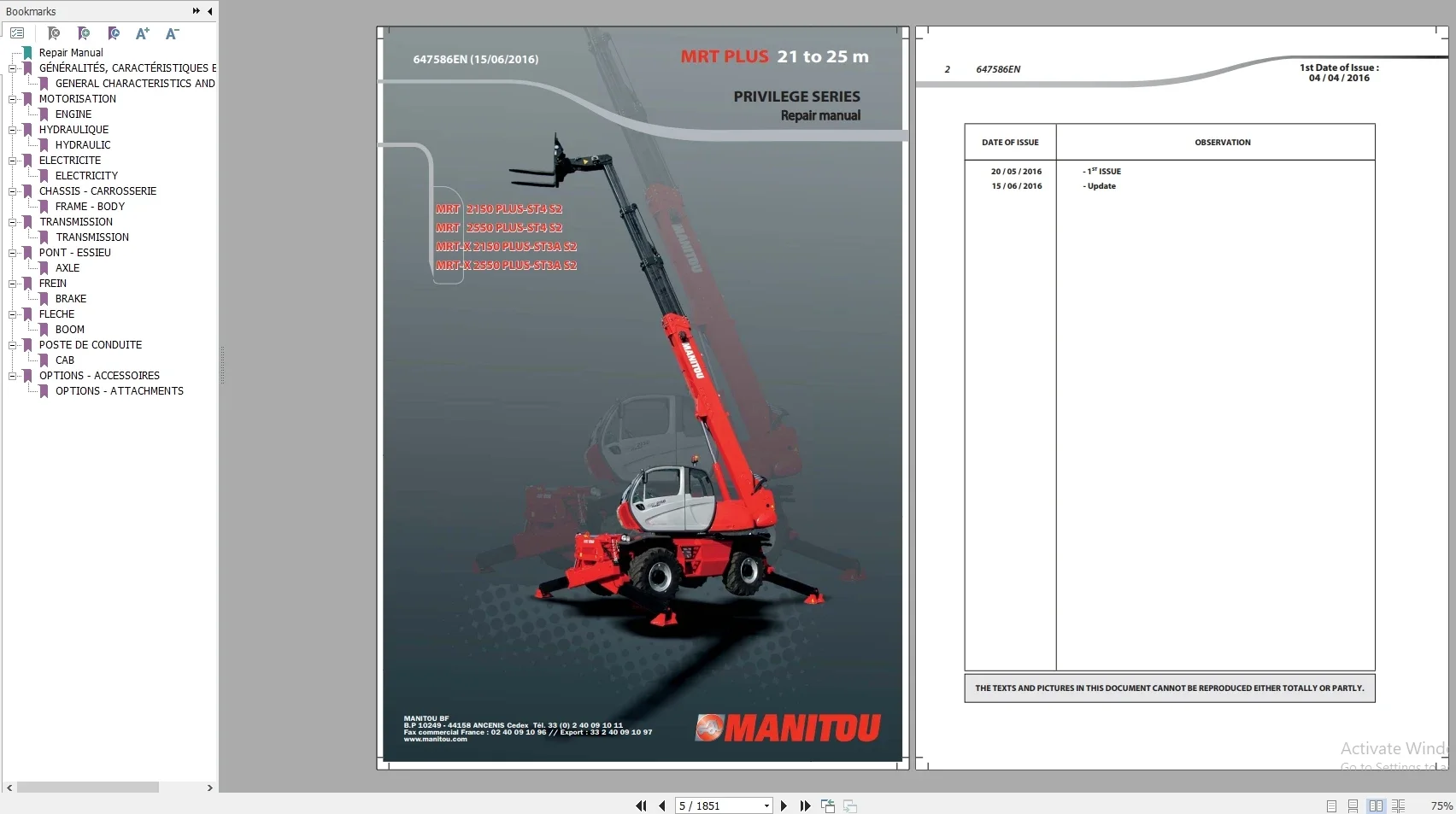Select the POSTE DE CONDUITE bookmark label
1456x814 pixels.
pos(91,345)
